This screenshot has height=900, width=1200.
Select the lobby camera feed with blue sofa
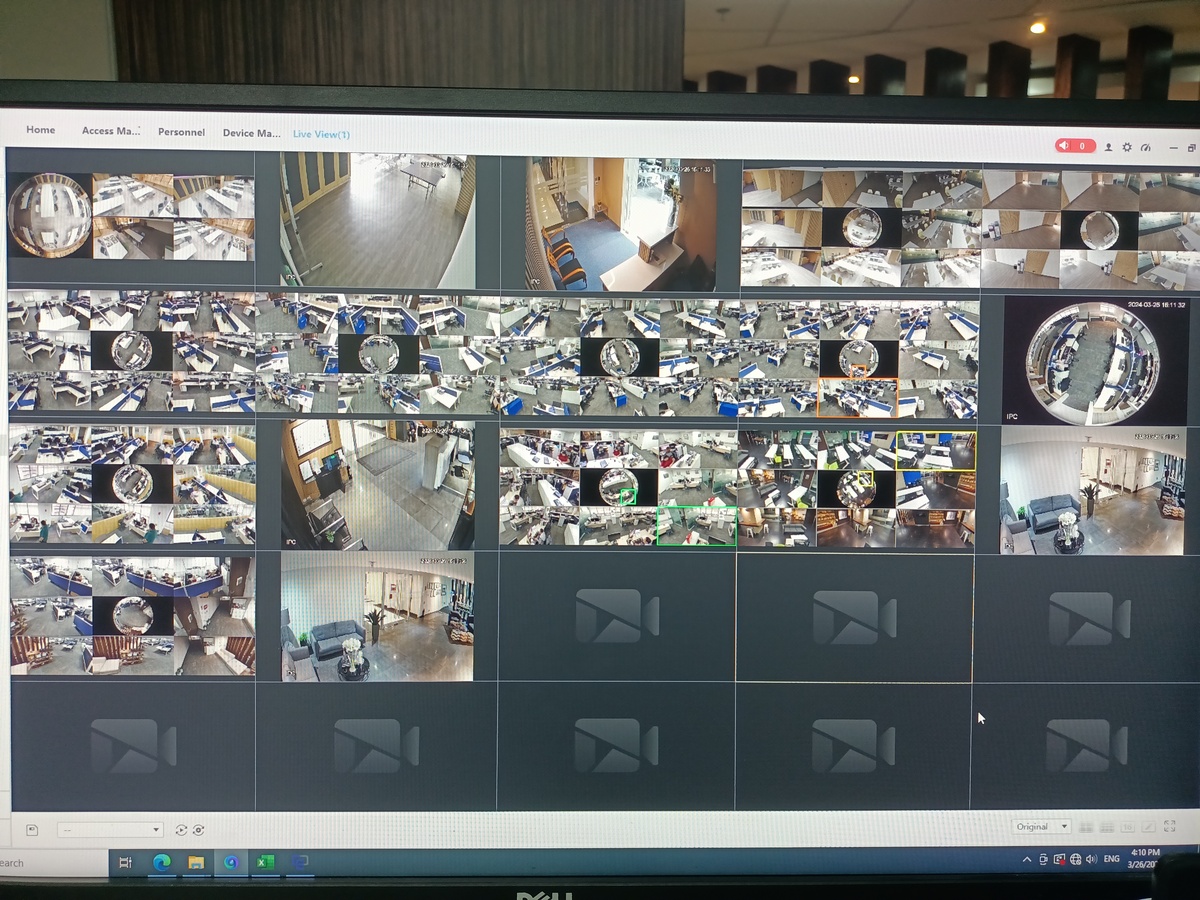click(1092, 491)
